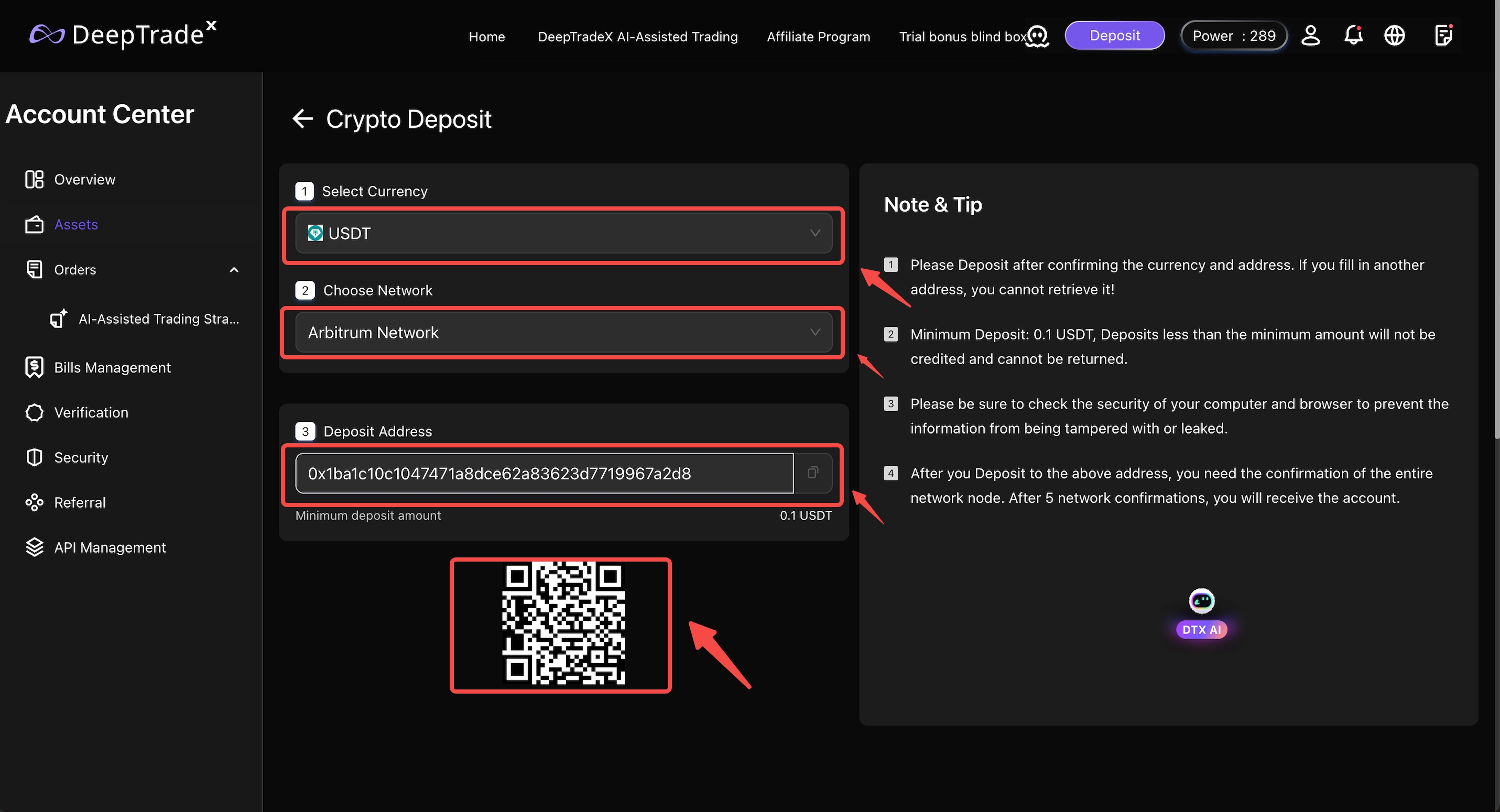Select Assets in Account Center sidebar
The image size is (1500, 812).
(x=75, y=225)
